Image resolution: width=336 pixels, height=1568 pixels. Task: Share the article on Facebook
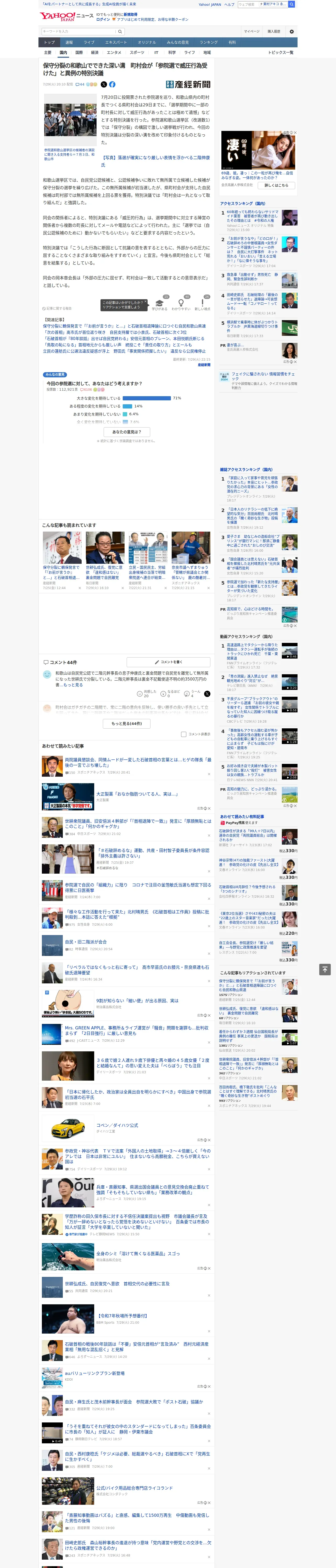click(x=112, y=85)
